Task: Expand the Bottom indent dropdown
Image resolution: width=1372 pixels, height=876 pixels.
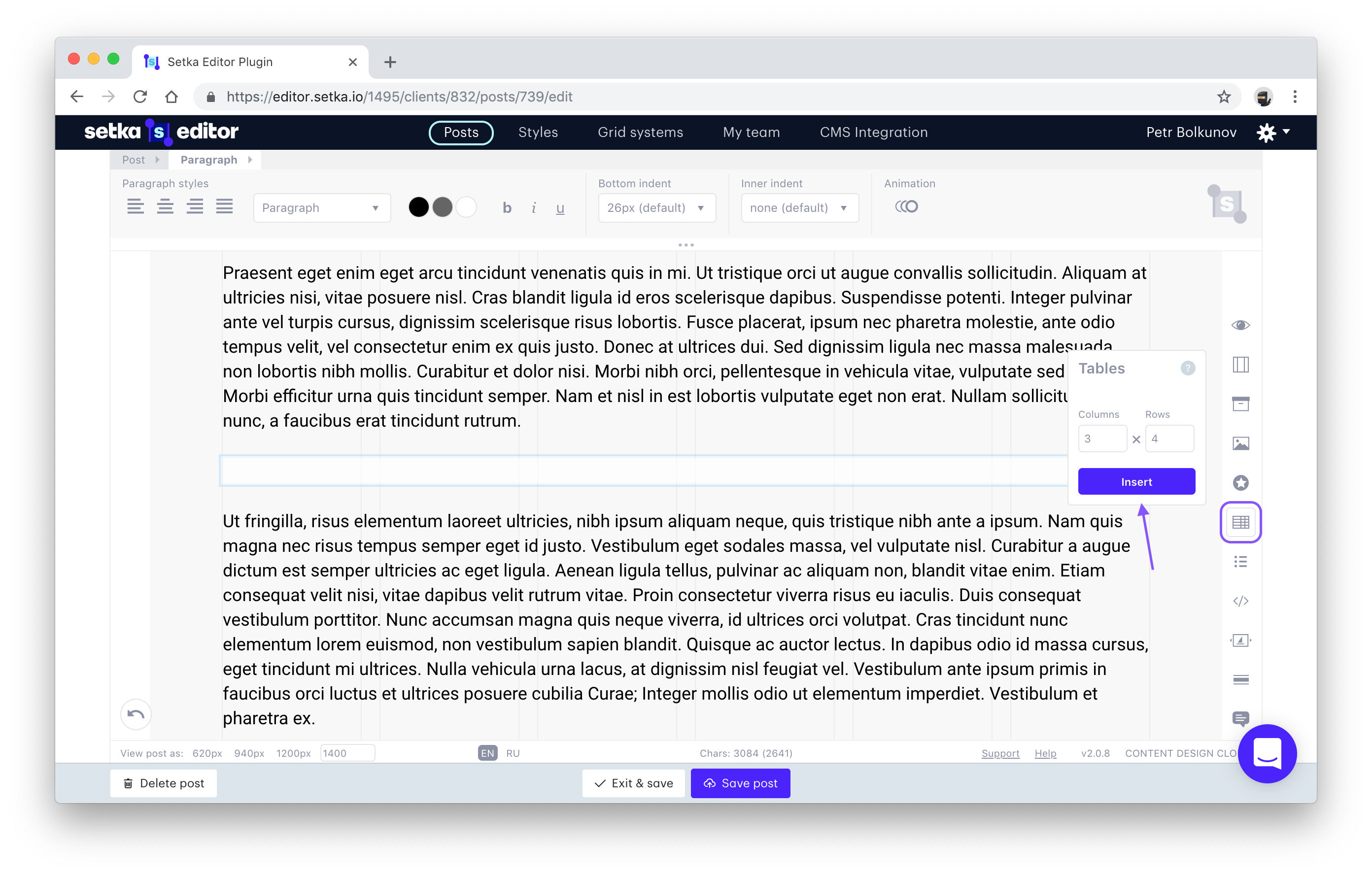Action: (656, 208)
